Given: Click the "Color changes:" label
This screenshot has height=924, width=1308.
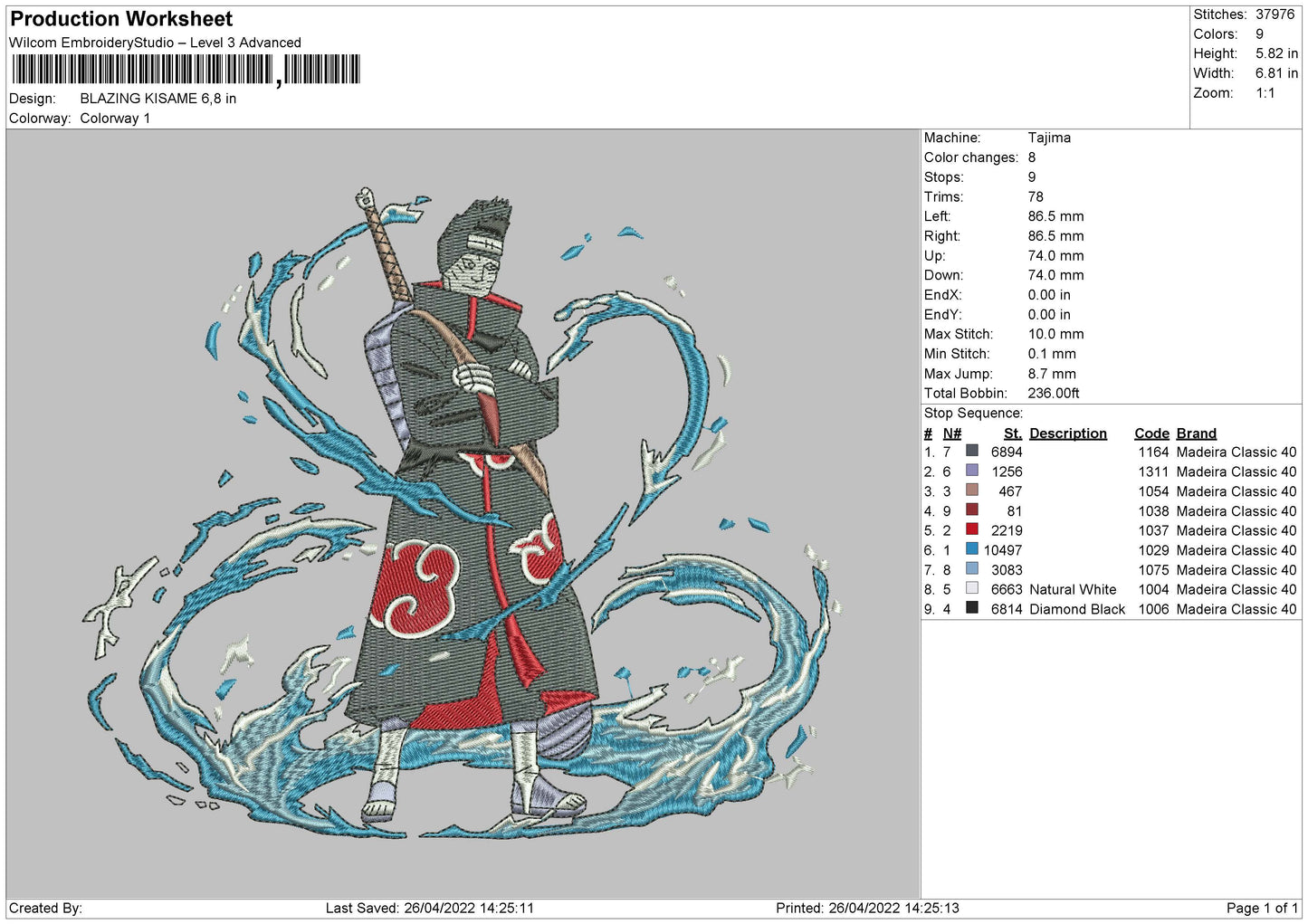Looking at the screenshot, I should pyautogui.click(x=971, y=157).
